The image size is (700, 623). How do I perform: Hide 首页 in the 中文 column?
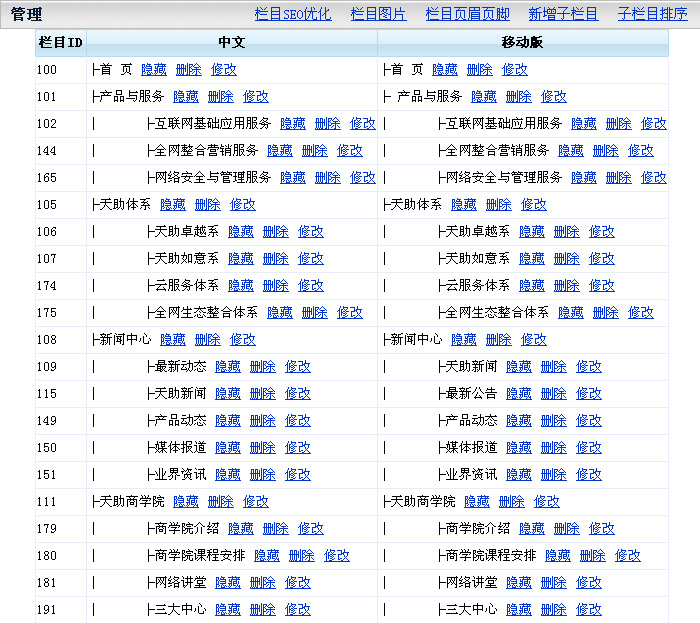tap(154, 70)
